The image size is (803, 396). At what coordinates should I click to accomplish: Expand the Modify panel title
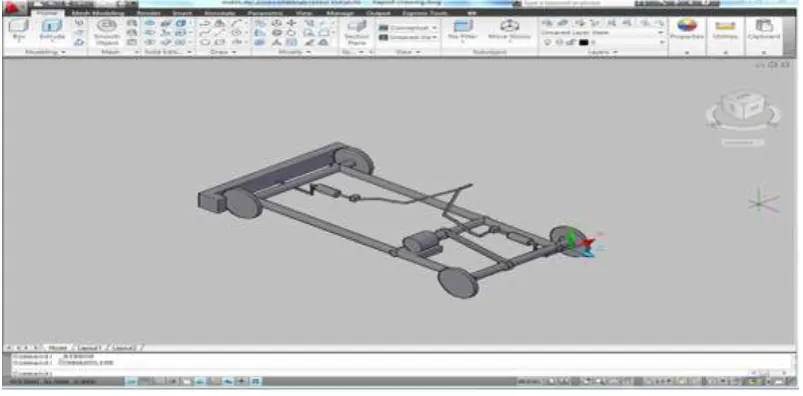[294, 52]
